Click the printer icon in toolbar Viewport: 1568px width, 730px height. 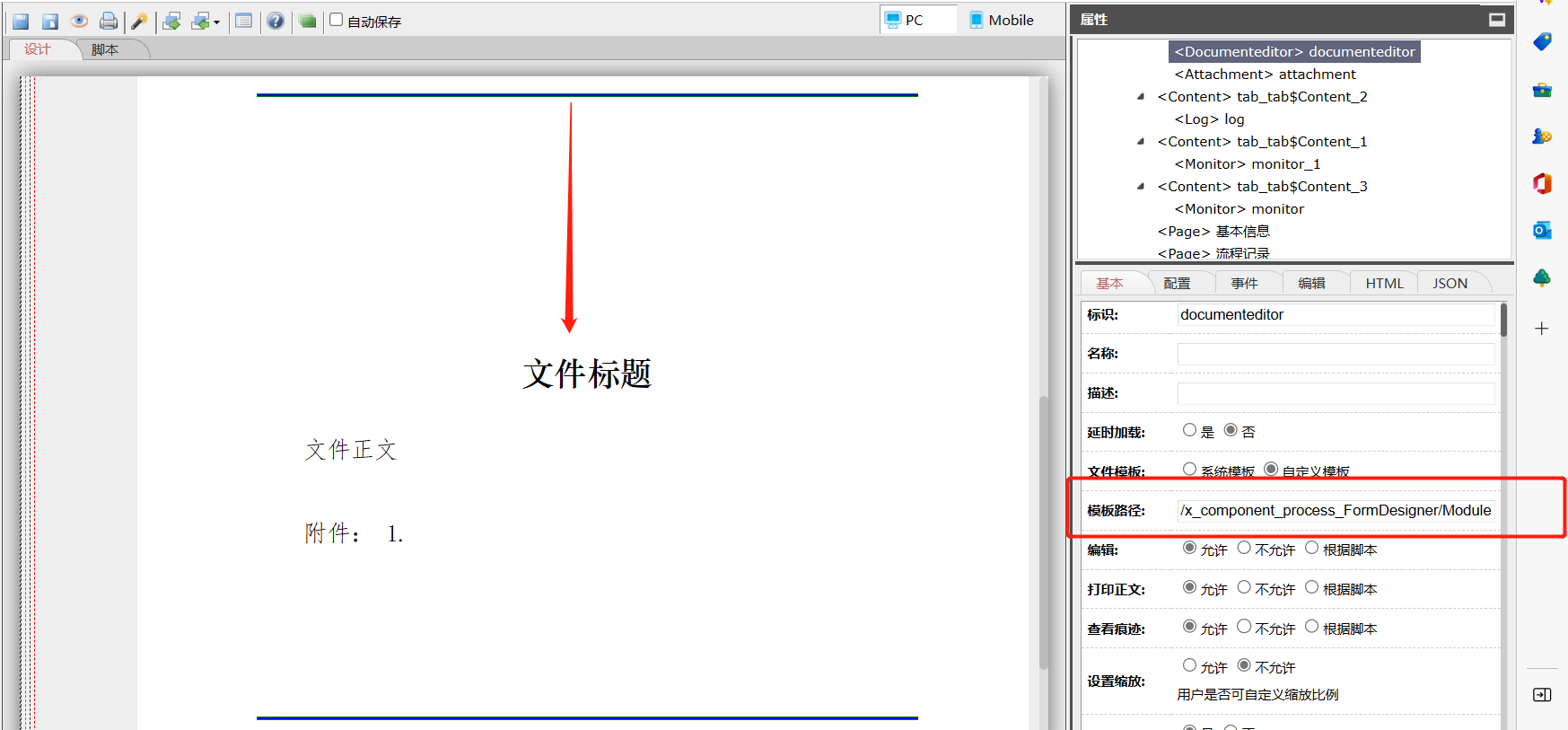[x=109, y=21]
